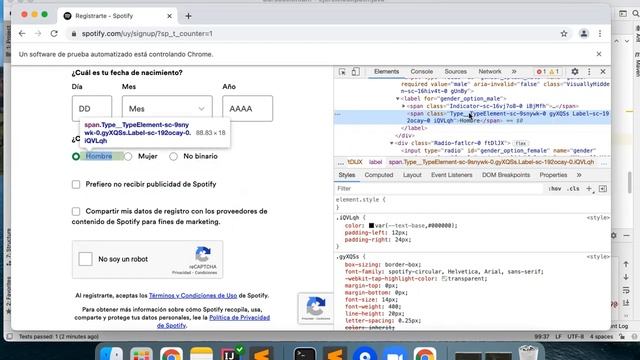The height and width of the screenshot is (360, 640).
Task: Collapse the div Radio-fatlcr-0 ftDlJX node
Action: (x=392, y=143)
